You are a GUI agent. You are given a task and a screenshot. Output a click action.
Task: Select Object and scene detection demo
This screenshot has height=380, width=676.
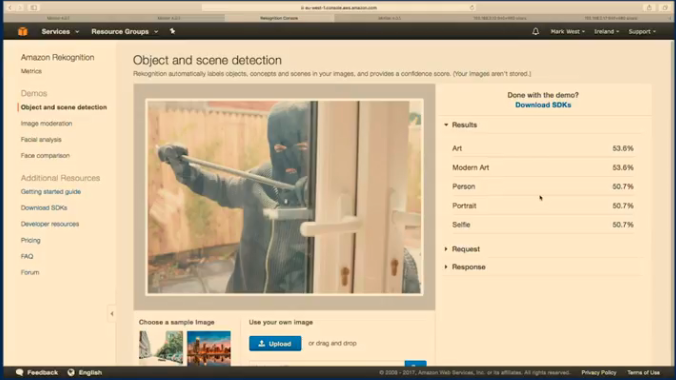(64, 107)
